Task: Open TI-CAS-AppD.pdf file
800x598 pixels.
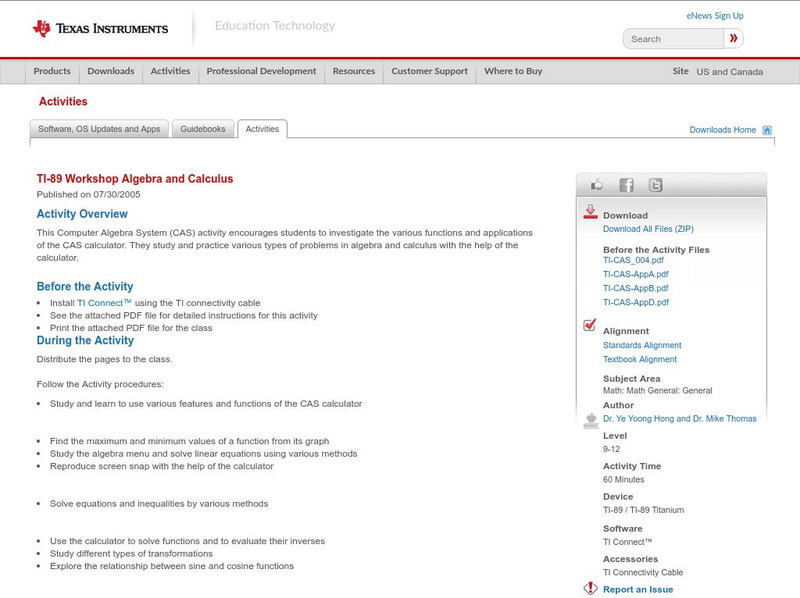Action: pyautogui.click(x=636, y=303)
